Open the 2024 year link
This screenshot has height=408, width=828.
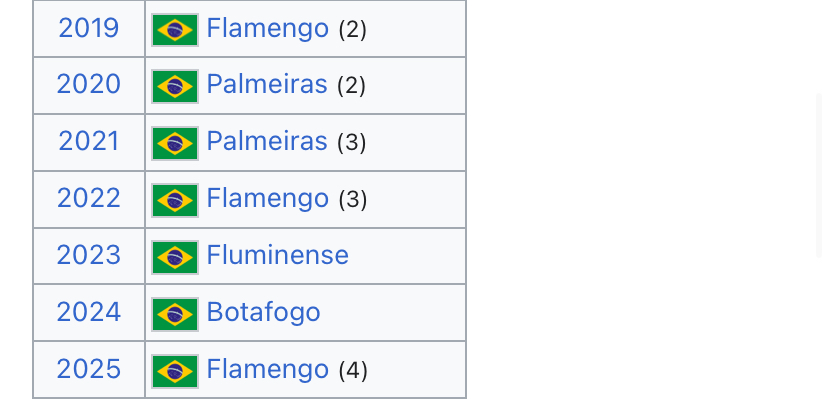pyautogui.click(x=89, y=312)
